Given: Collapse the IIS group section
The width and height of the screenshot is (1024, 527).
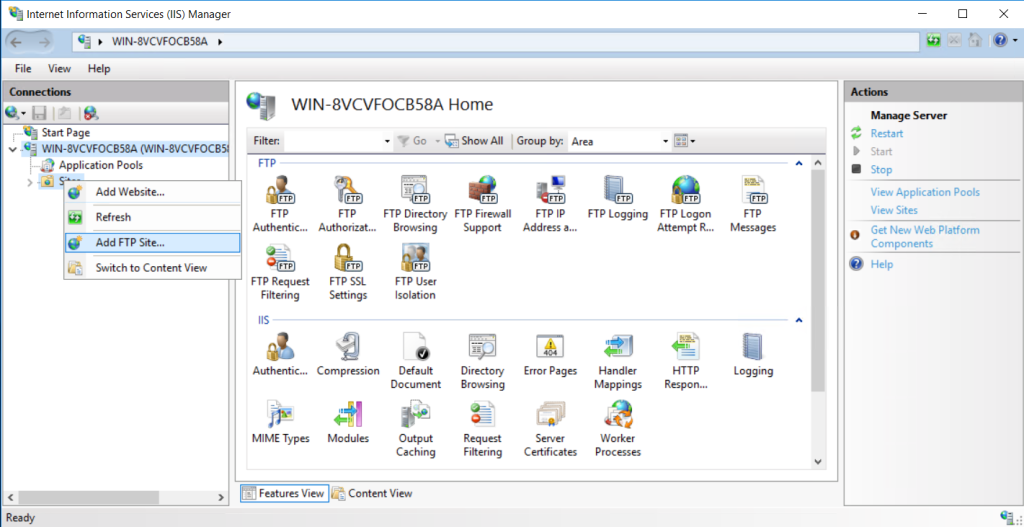Looking at the screenshot, I should coord(798,320).
